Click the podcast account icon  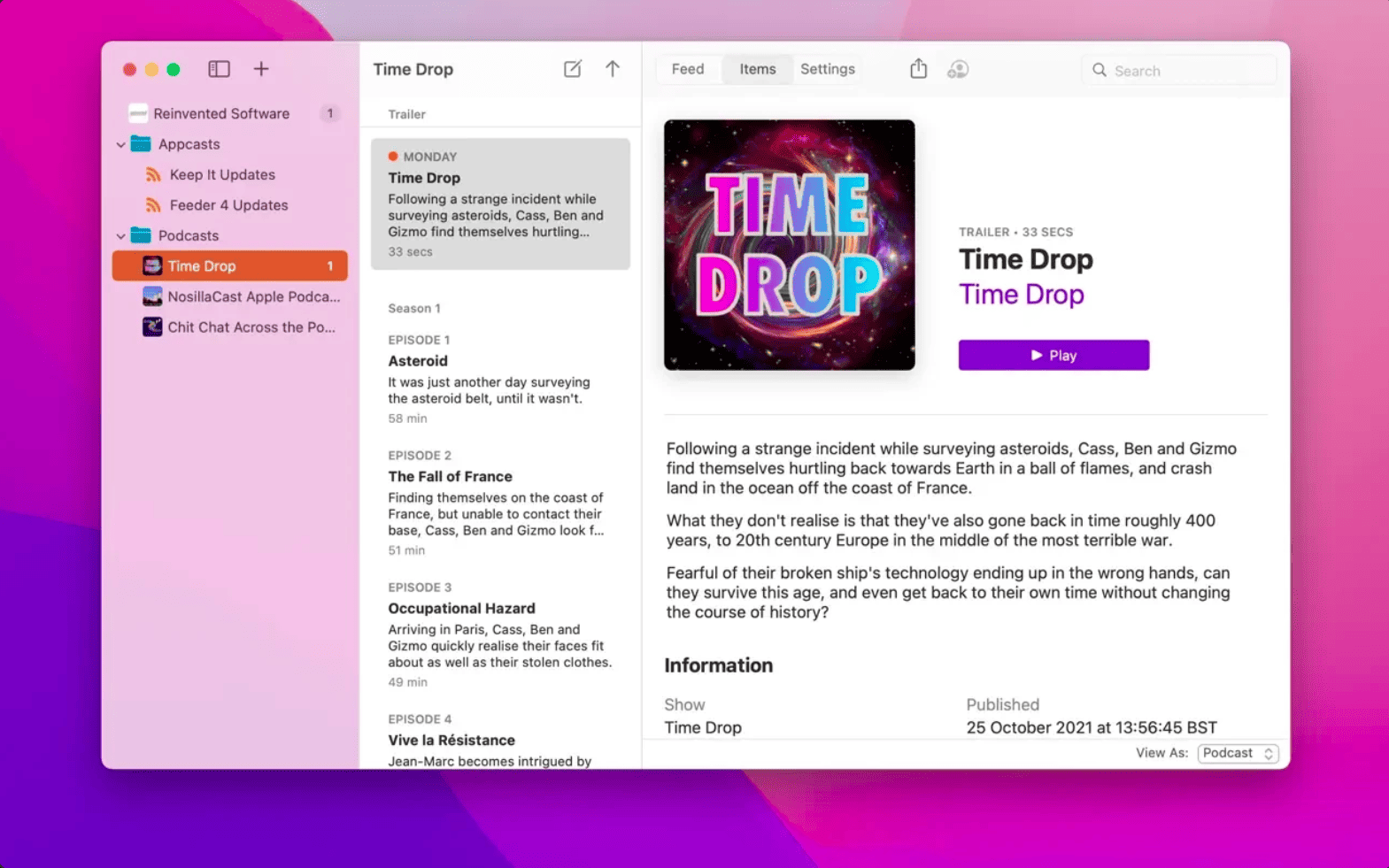point(958,69)
